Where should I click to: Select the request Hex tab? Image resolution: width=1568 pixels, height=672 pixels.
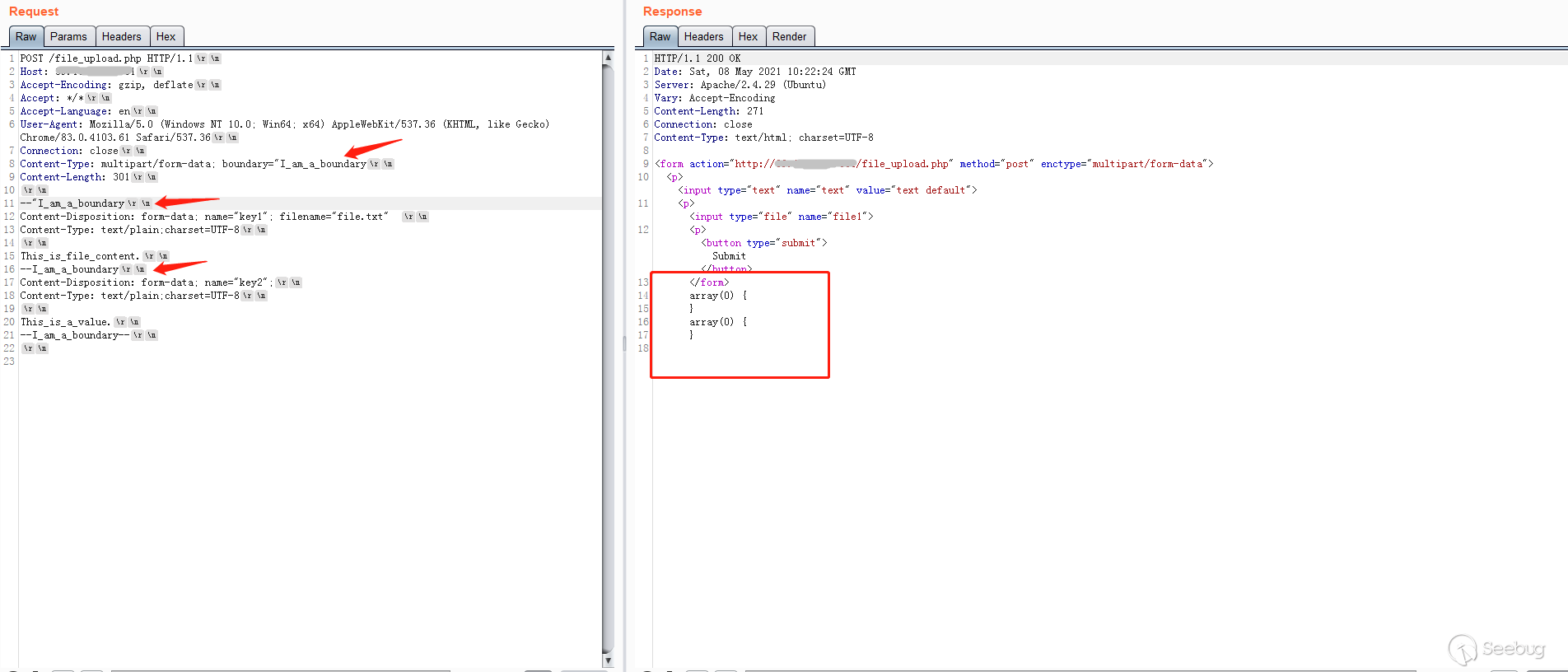coord(166,36)
